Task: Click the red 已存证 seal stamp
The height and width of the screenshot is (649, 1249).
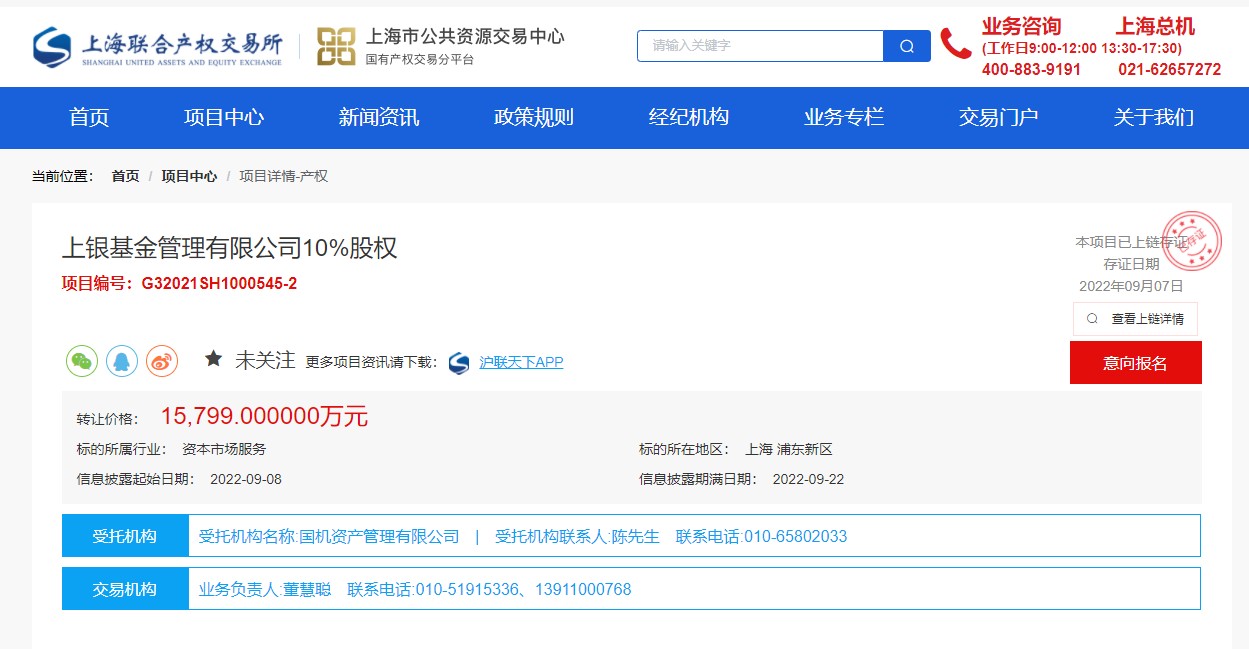Action: coord(1193,242)
